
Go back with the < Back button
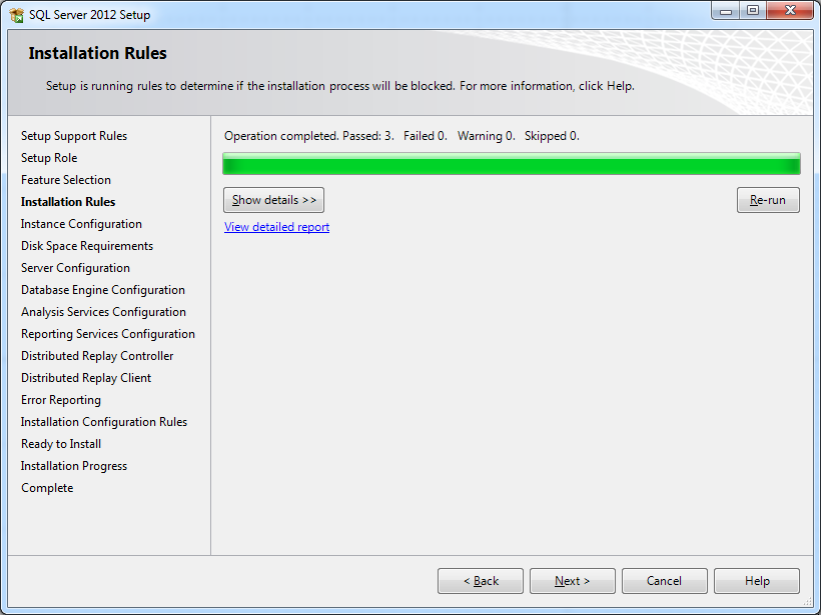480,581
